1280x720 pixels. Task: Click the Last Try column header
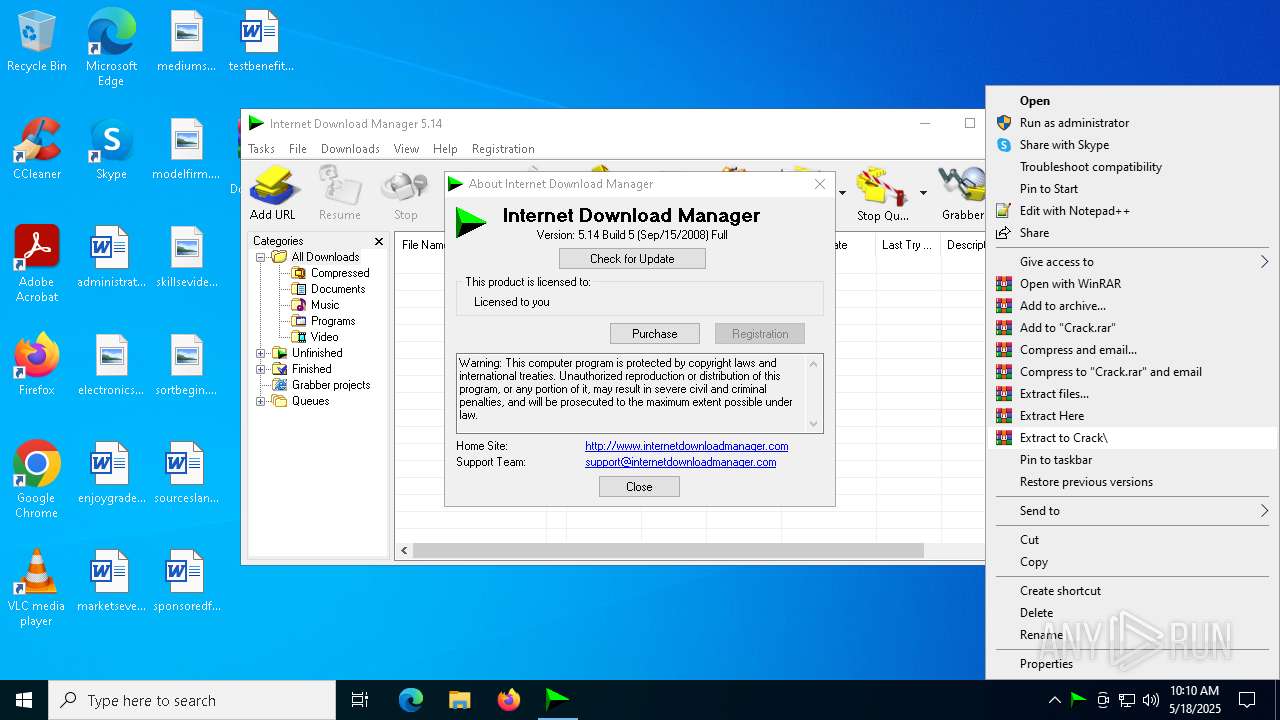907,245
